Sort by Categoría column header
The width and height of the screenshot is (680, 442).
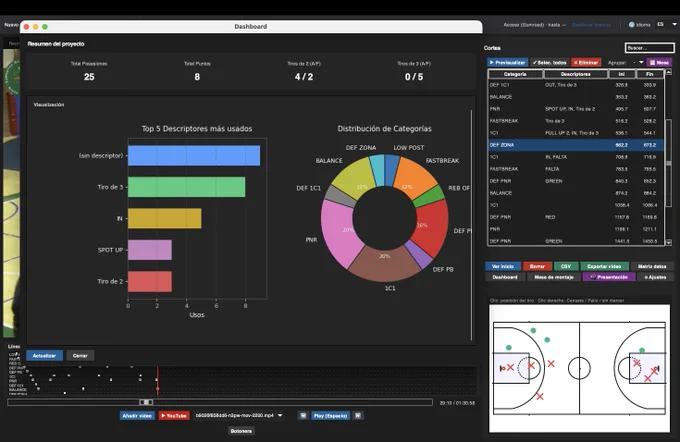point(515,74)
